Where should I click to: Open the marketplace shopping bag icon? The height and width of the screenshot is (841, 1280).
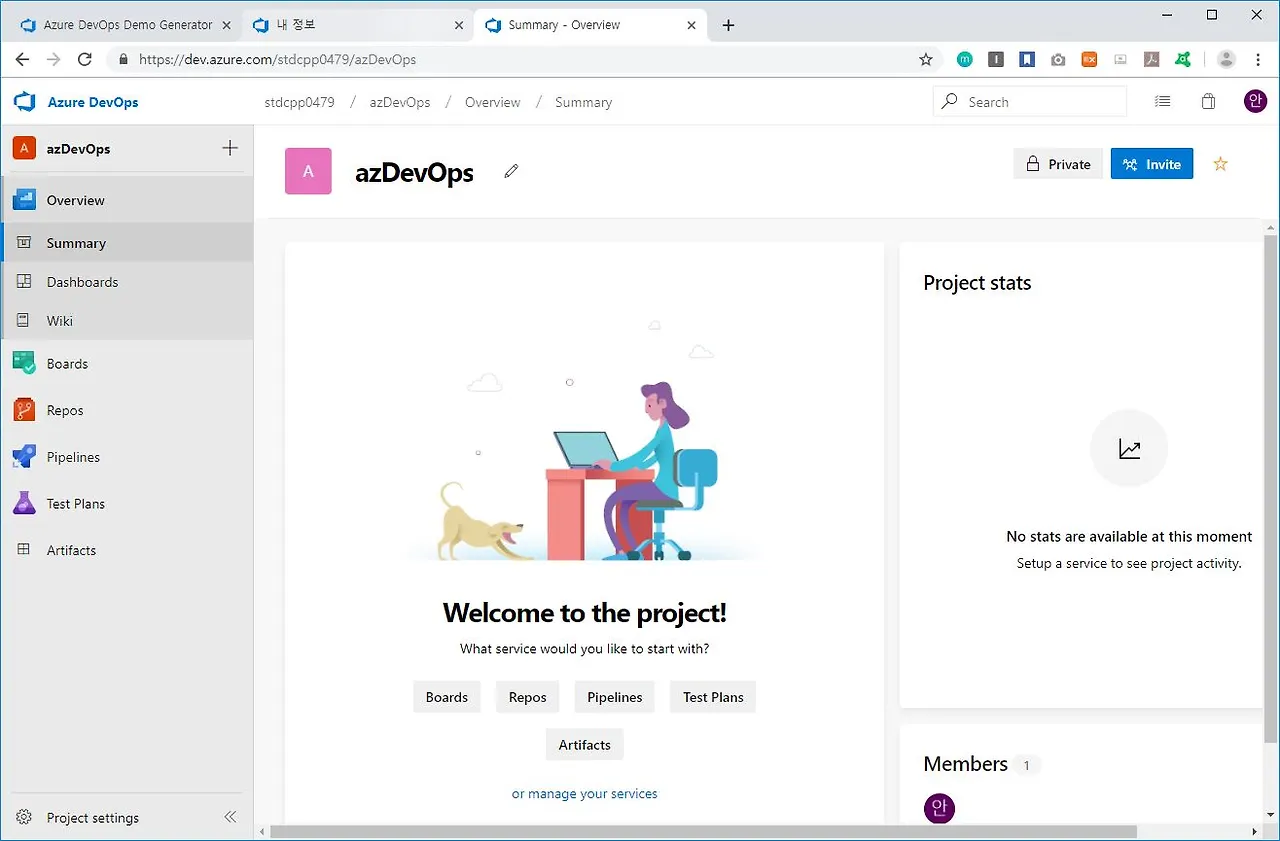click(x=1207, y=101)
